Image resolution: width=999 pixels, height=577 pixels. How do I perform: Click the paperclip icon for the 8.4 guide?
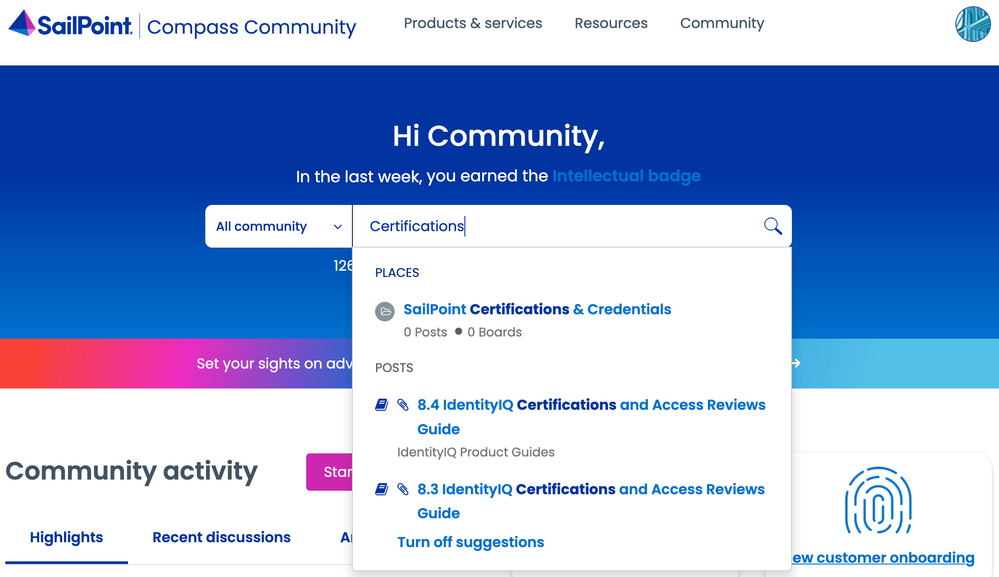(403, 405)
